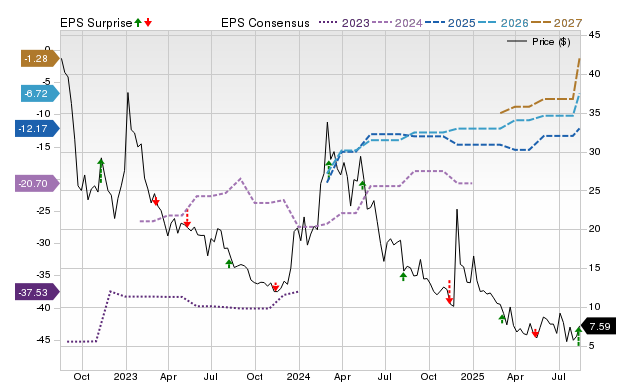Image resolution: width=640 pixels, height=382 pixels.
Task: Click green surprise arrow near March 2025
Action: tap(502, 319)
